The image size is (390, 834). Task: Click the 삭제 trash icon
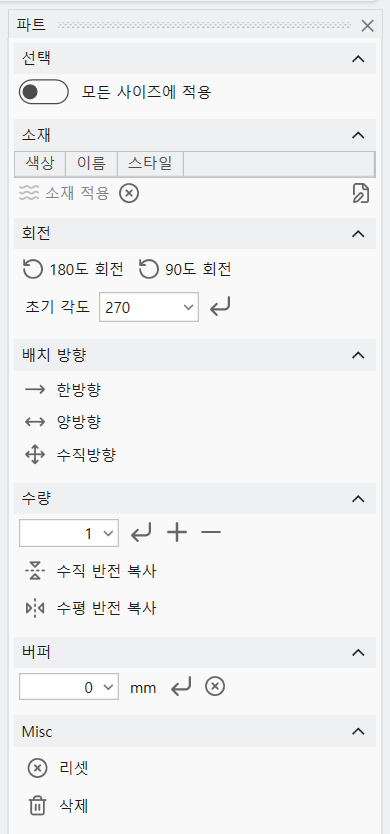(37, 807)
